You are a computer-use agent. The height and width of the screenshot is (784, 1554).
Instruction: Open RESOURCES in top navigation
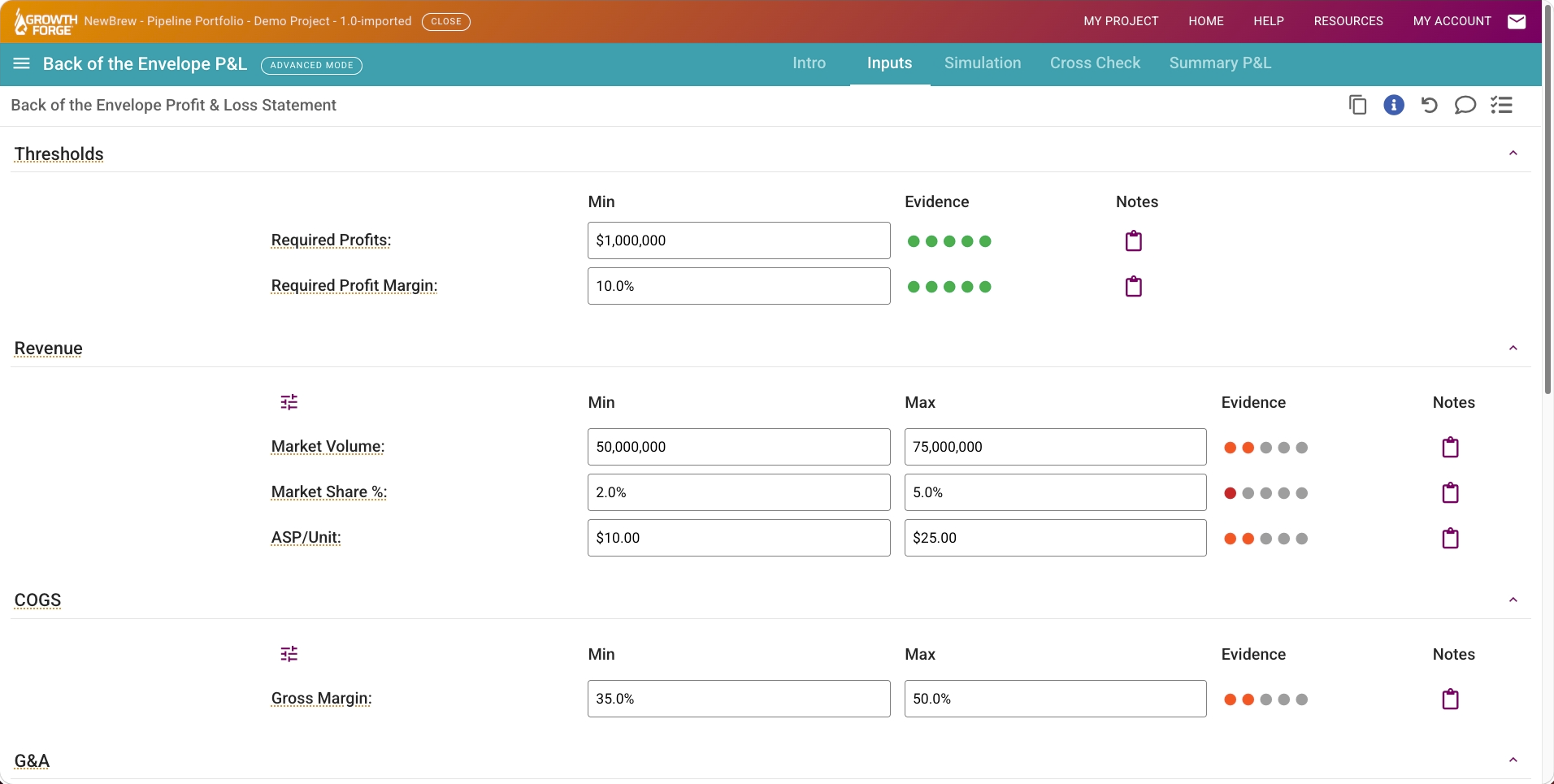pyautogui.click(x=1348, y=21)
